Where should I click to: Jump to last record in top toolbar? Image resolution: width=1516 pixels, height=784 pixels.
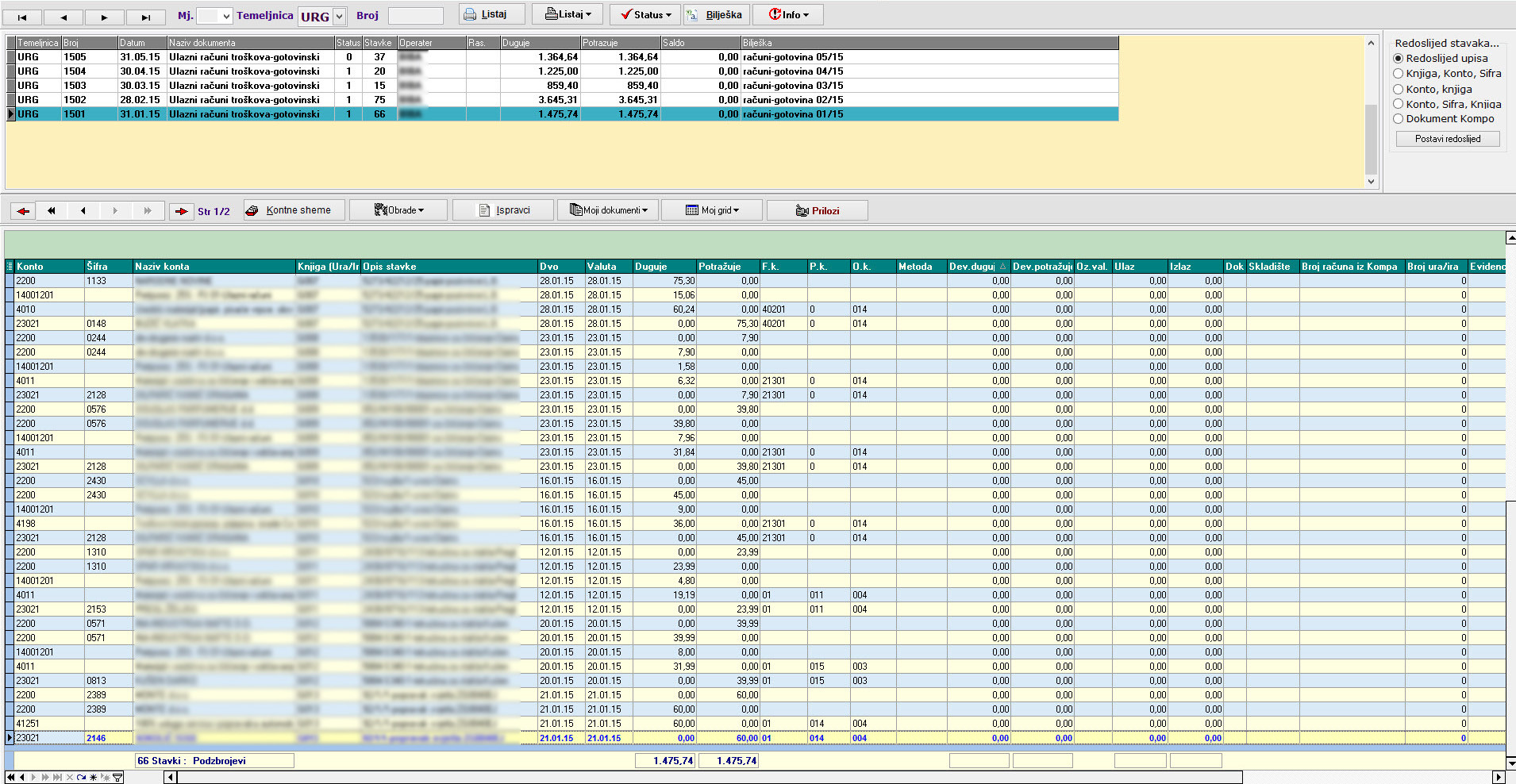[145, 17]
